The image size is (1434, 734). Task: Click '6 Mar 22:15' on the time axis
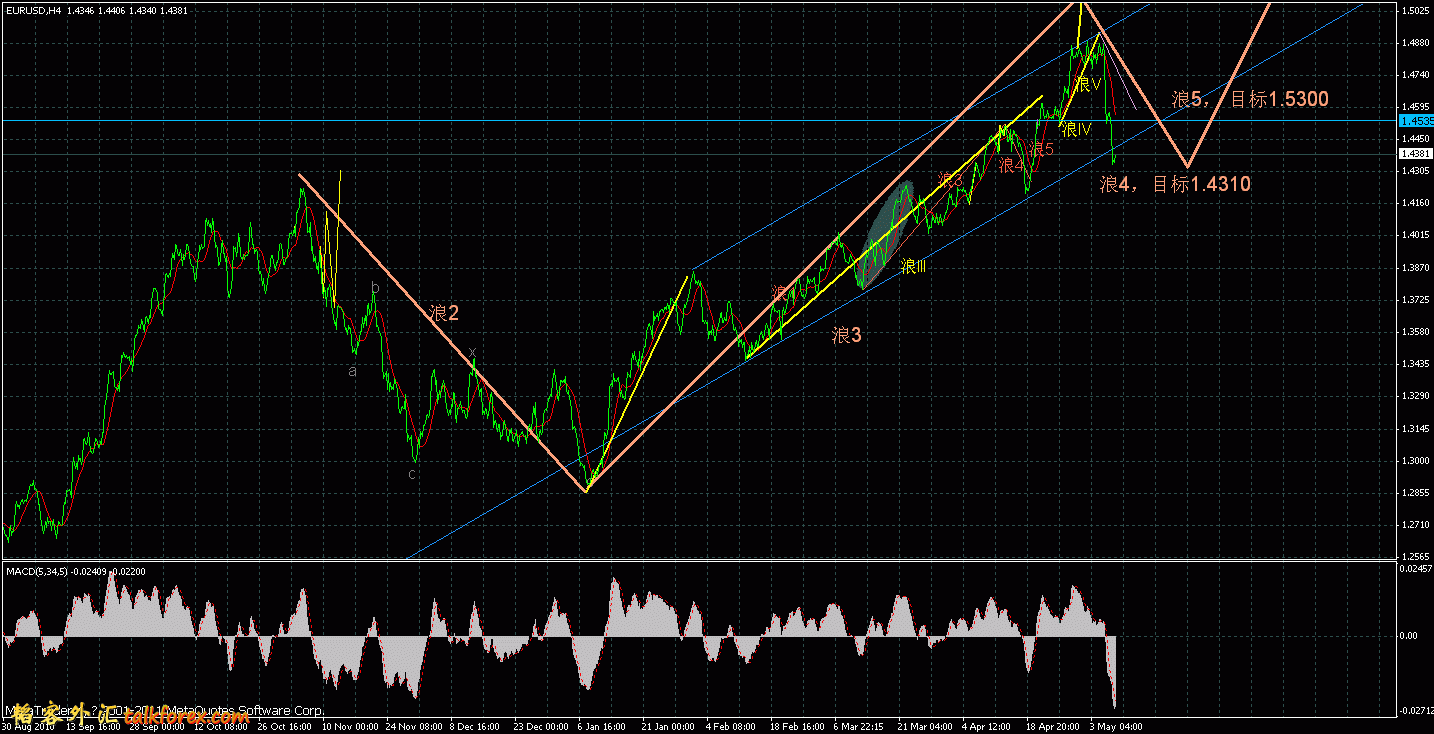coord(859,728)
